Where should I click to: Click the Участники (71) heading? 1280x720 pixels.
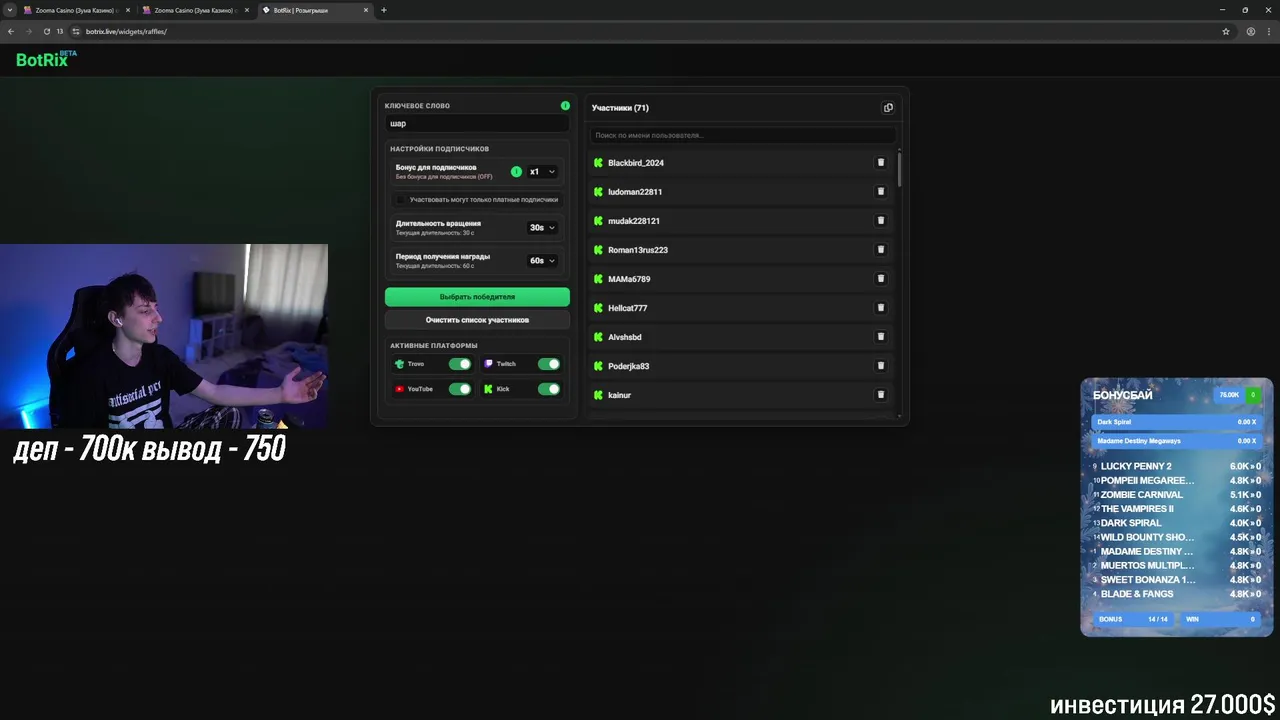click(x=620, y=108)
